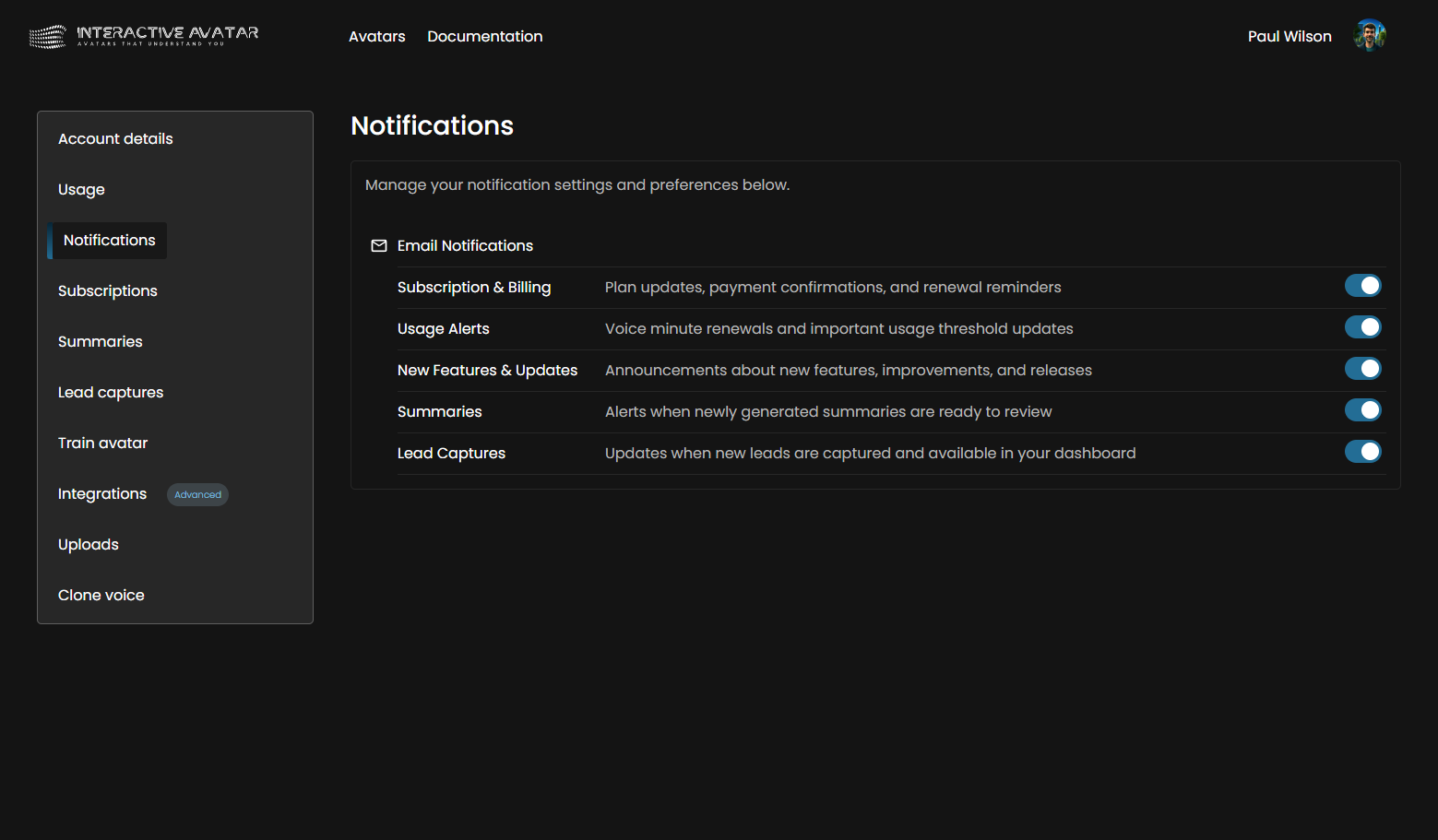Click text 'Plan updates, payment confirmations, and renewal reminders'
The height and width of the screenshot is (840, 1438).
[x=833, y=288]
